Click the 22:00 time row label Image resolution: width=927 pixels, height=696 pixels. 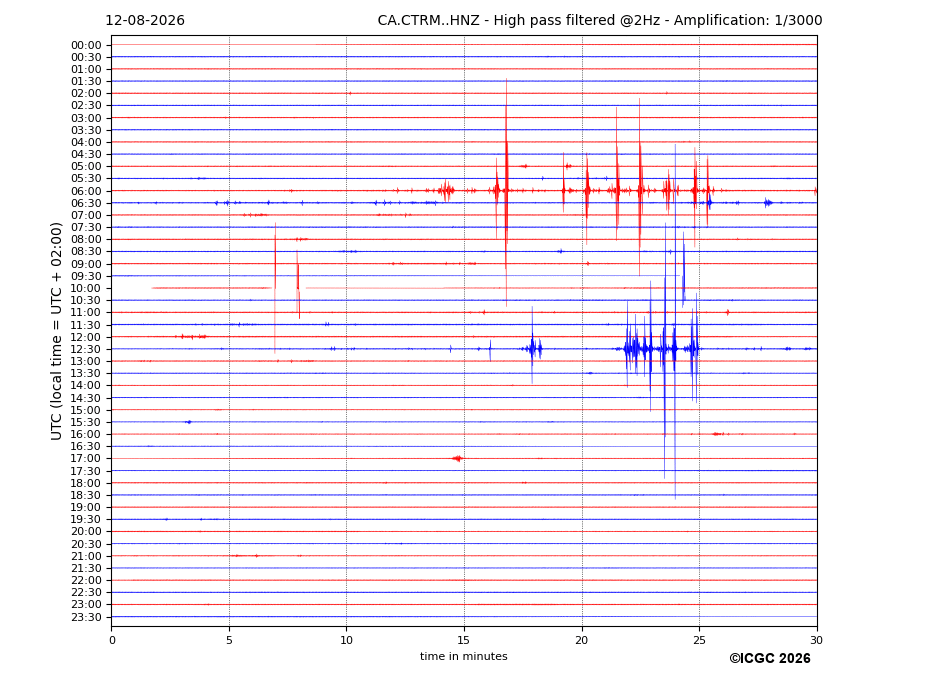(86, 581)
